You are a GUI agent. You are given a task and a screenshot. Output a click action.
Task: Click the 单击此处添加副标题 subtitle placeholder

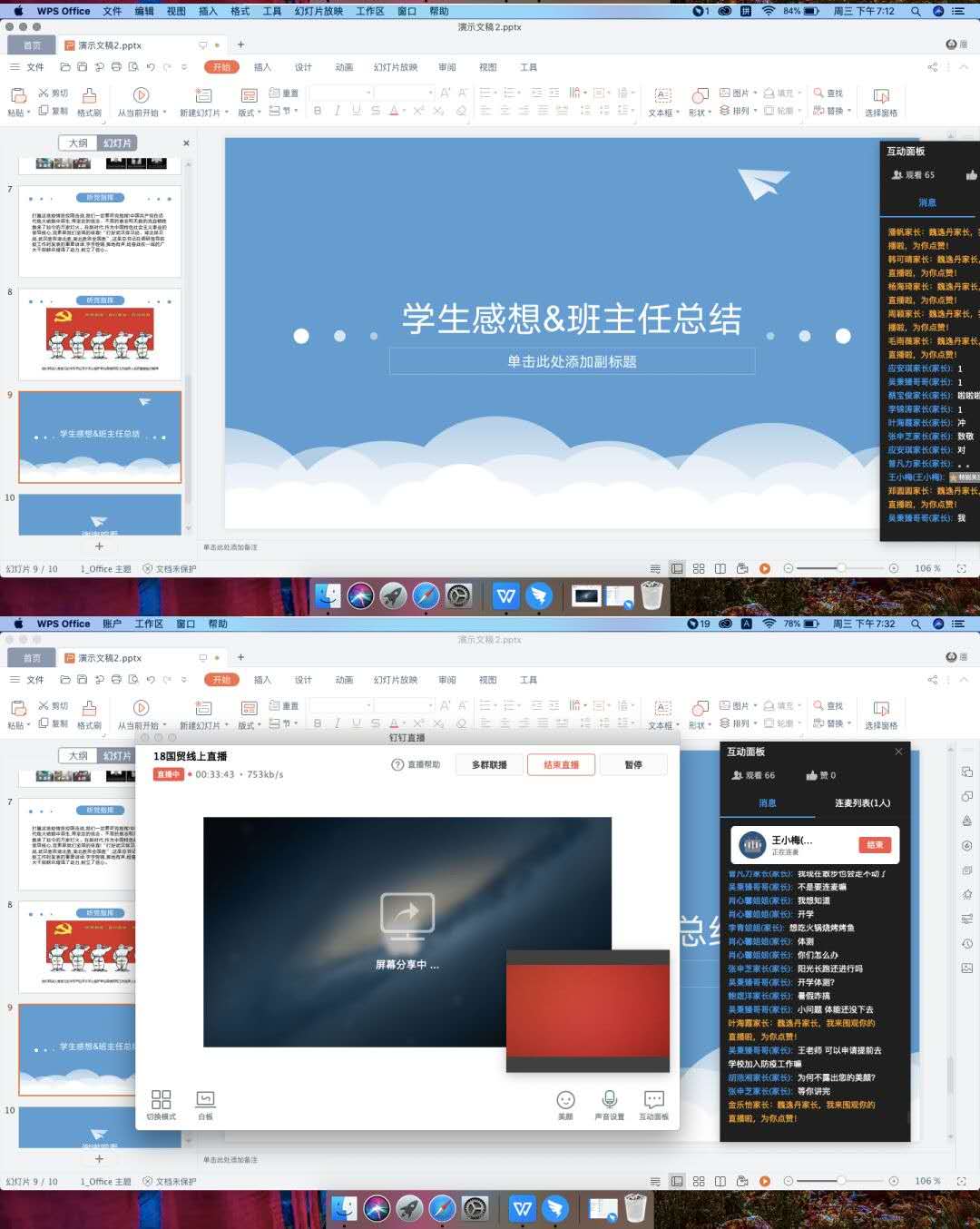tap(572, 361)
